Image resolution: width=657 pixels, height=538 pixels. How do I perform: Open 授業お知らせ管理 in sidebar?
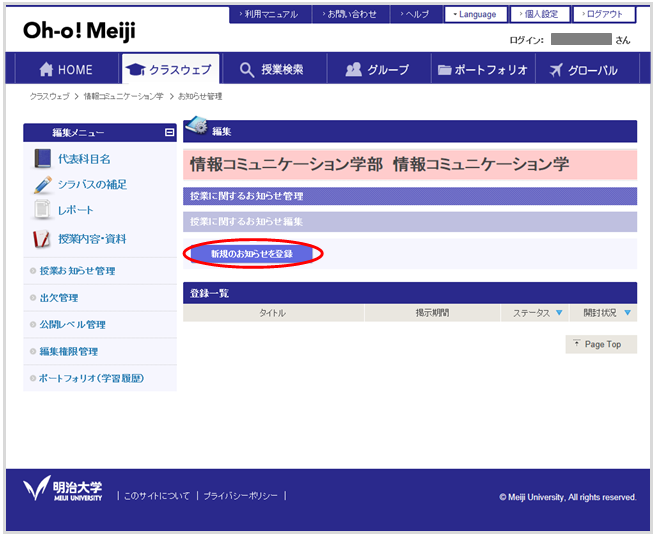tap(77, 271)
